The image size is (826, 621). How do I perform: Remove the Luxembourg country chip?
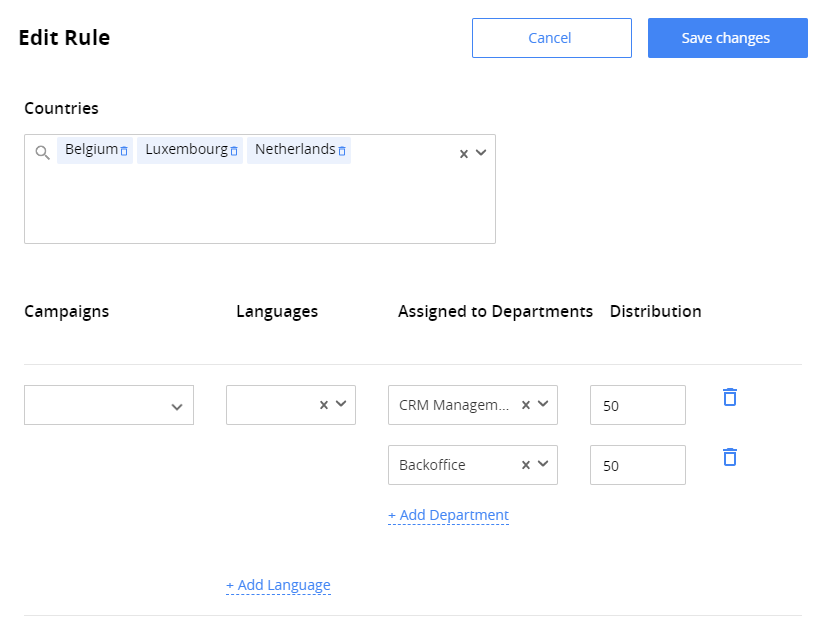tap(233, 150)
